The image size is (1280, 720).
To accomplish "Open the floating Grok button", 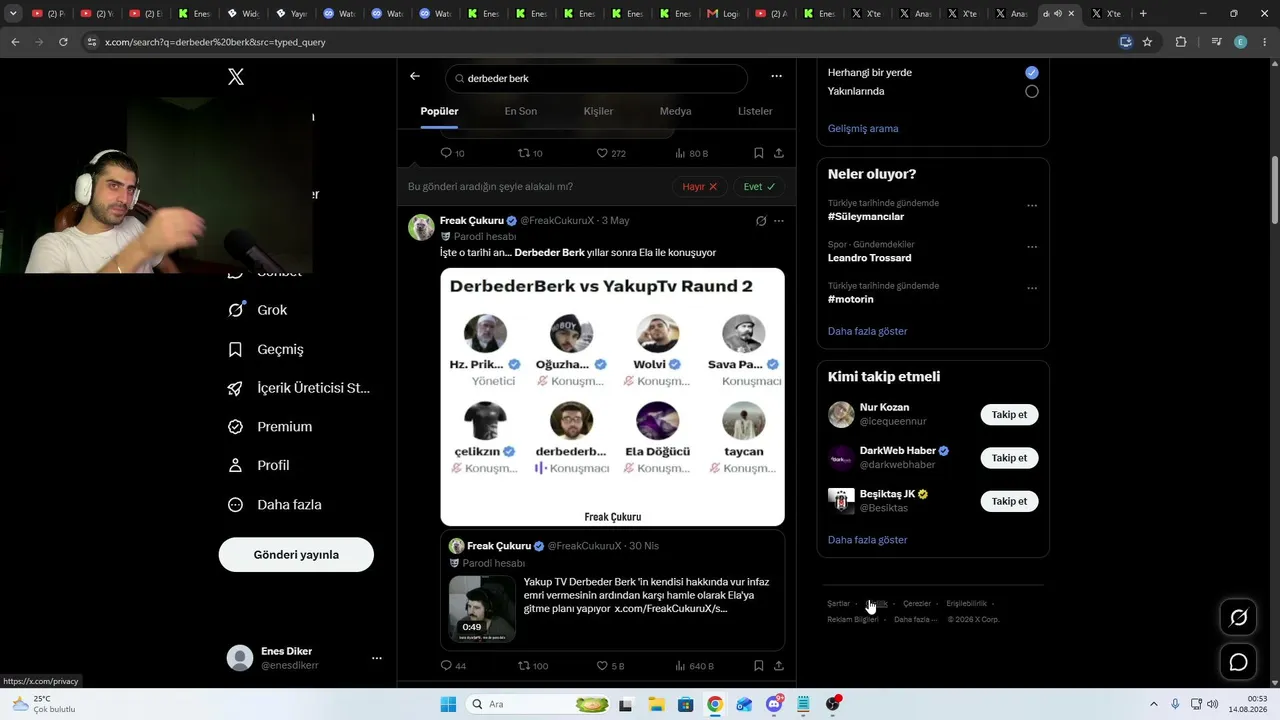I will (x=1238, y=618).
